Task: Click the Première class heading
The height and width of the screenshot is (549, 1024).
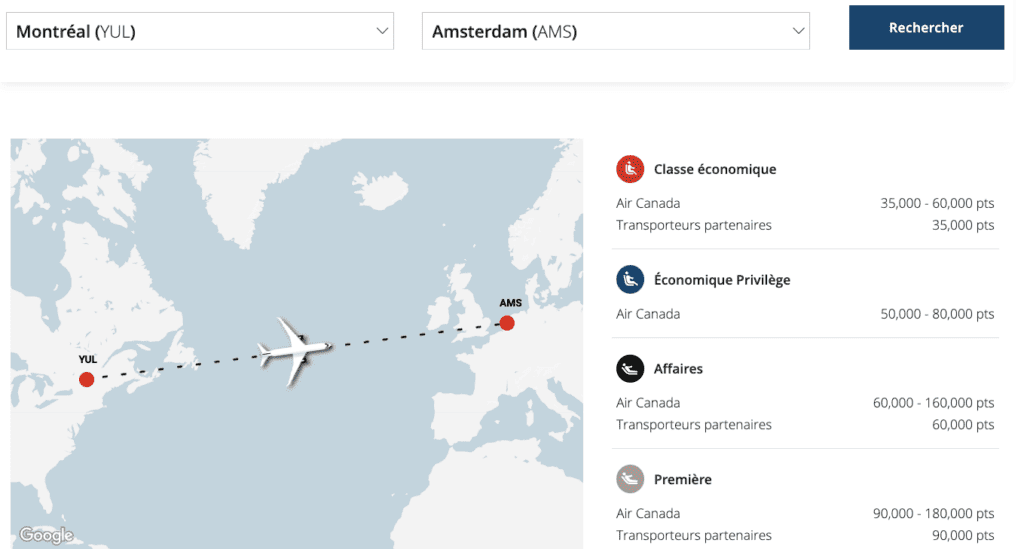Action: click(x=683, y=479)
